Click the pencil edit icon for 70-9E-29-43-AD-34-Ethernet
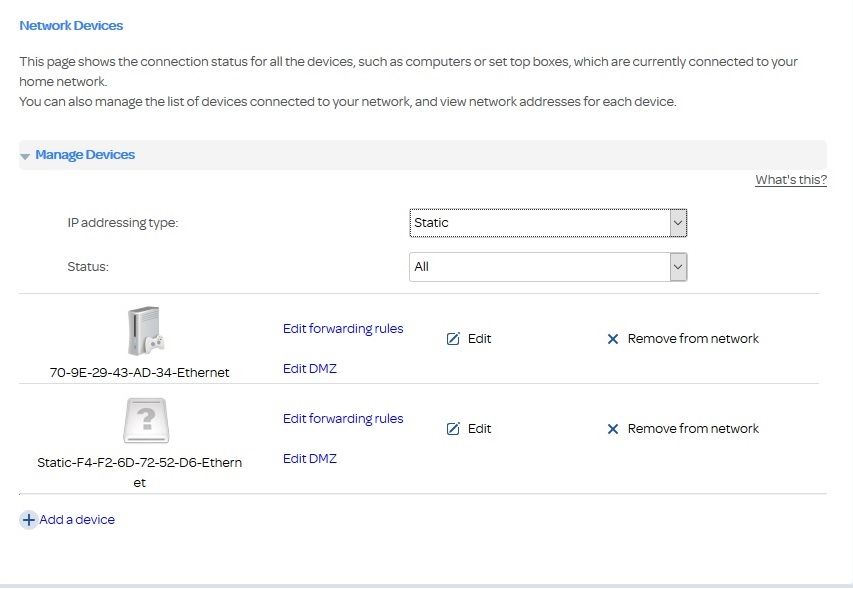Image resolution: width=853 pixels, height=589 pixels. 453,339
